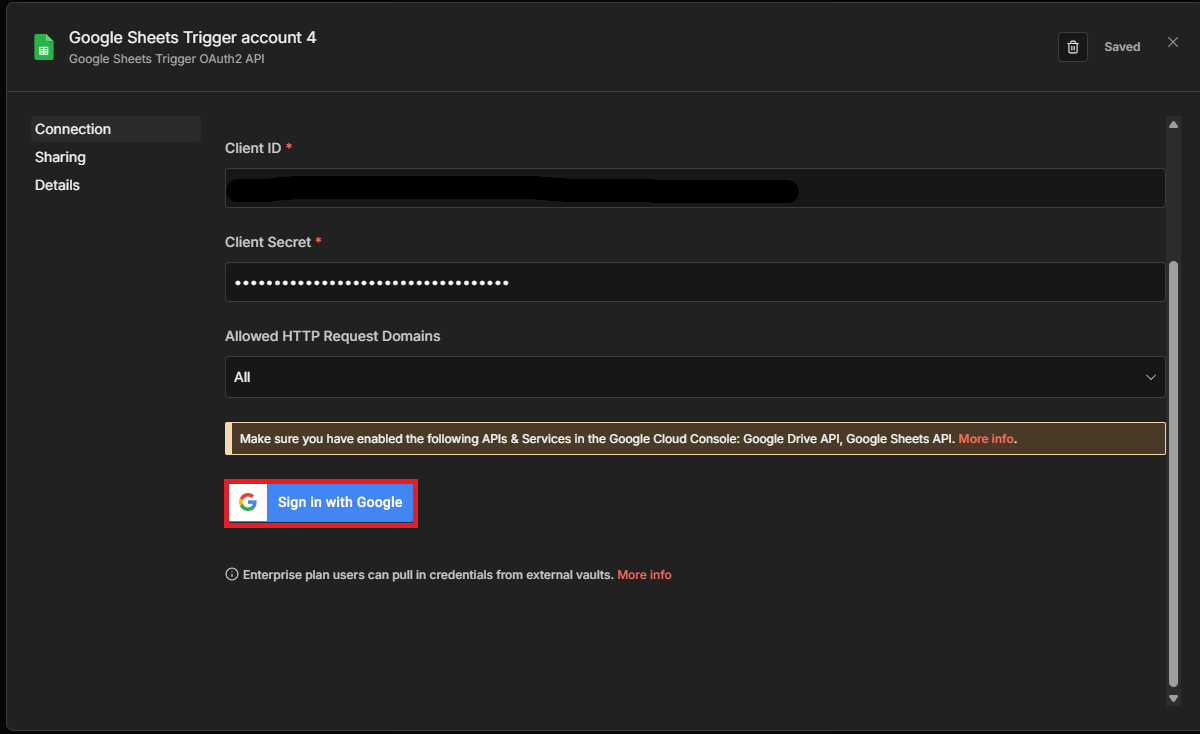Viewport: 1200px width, 734px height.
Task: Select the Details tab
Action: (x=58, y=185)
